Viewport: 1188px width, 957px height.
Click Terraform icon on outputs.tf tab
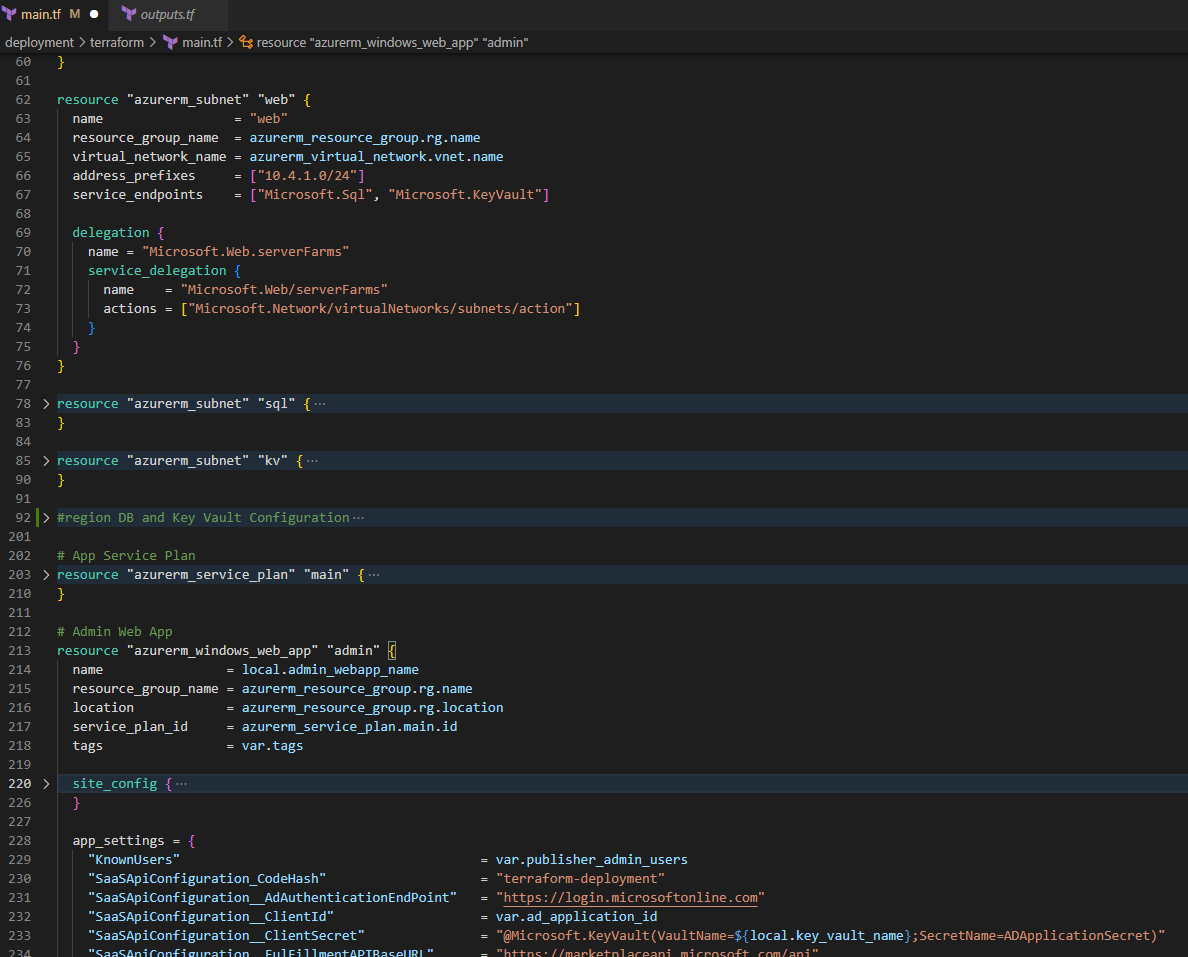(129, 14)
